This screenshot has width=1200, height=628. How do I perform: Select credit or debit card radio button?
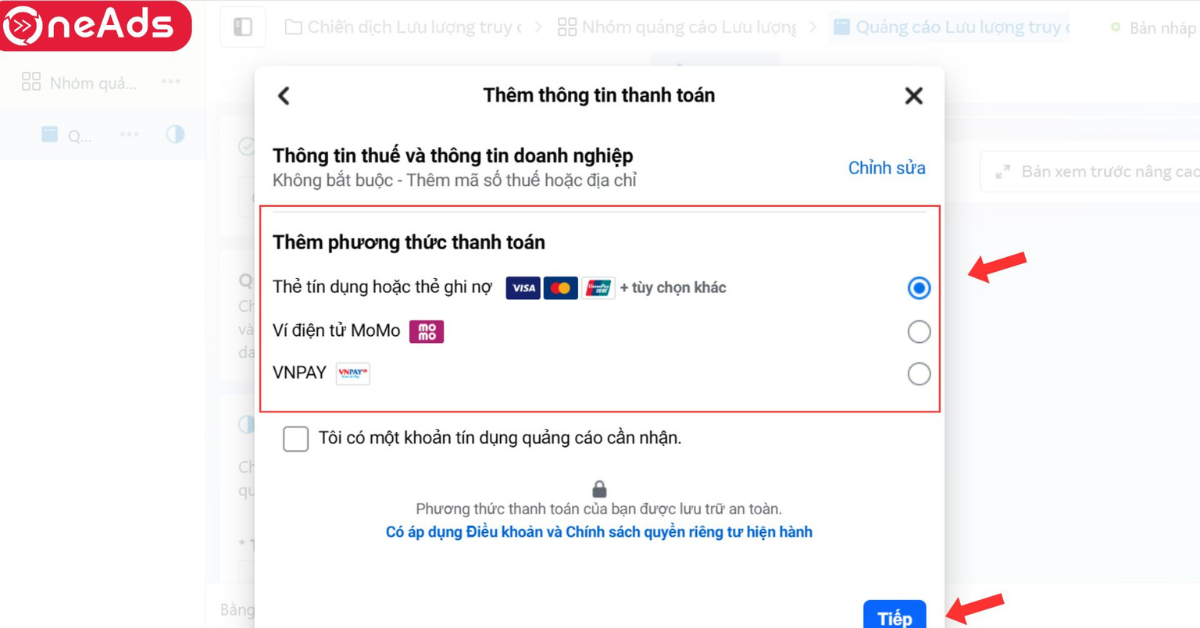pyautogui.click(x=919, y=288)
